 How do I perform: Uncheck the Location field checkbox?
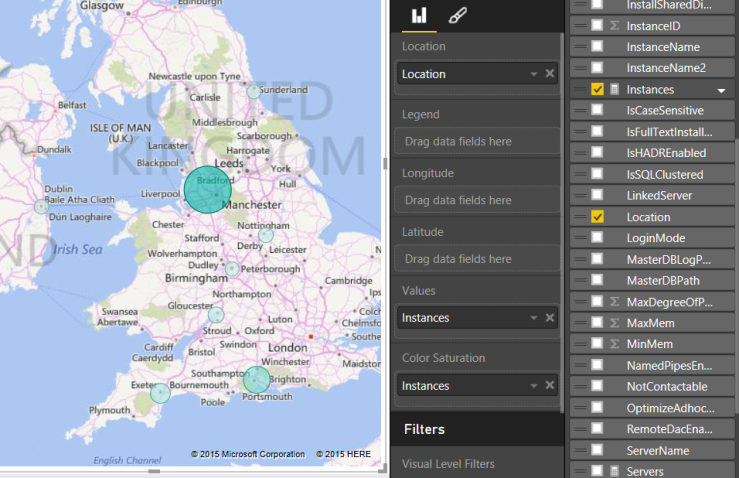(x=597, y=217)
